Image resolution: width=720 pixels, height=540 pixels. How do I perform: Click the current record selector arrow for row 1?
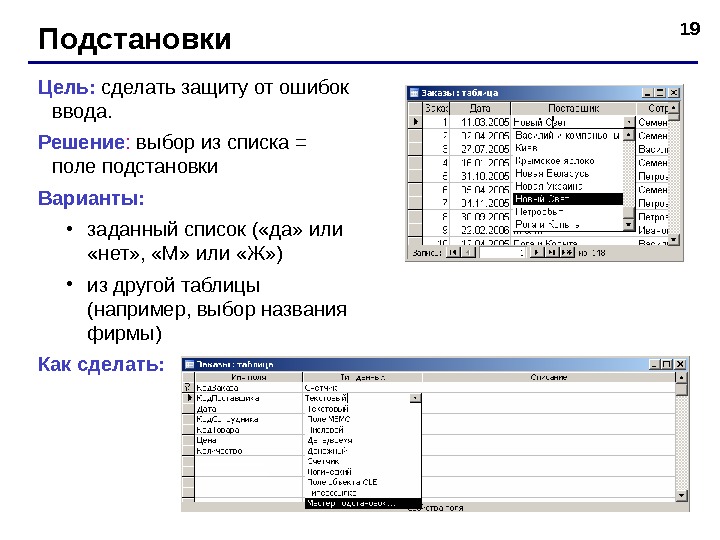point(416,122)
